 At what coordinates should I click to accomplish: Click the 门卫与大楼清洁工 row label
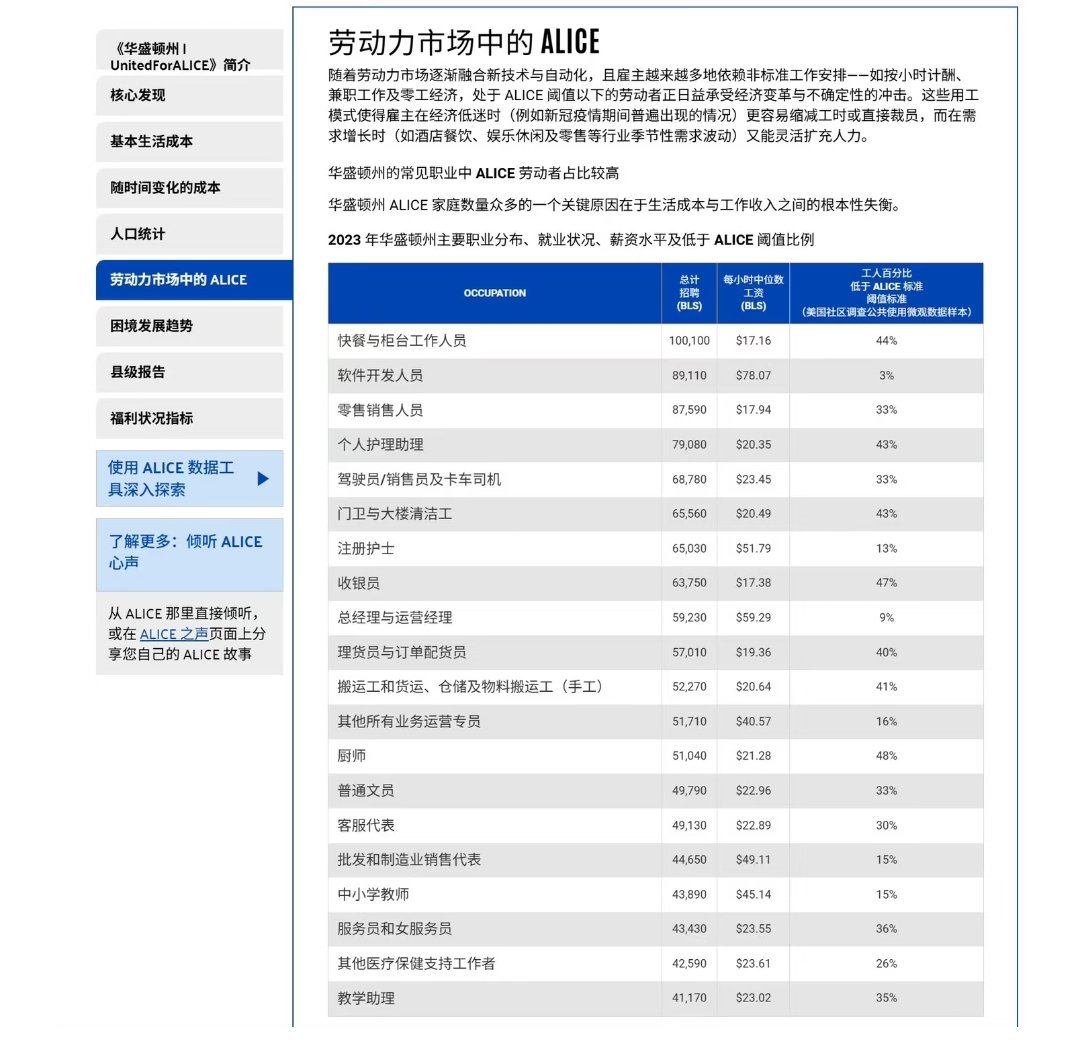[395, 514]
